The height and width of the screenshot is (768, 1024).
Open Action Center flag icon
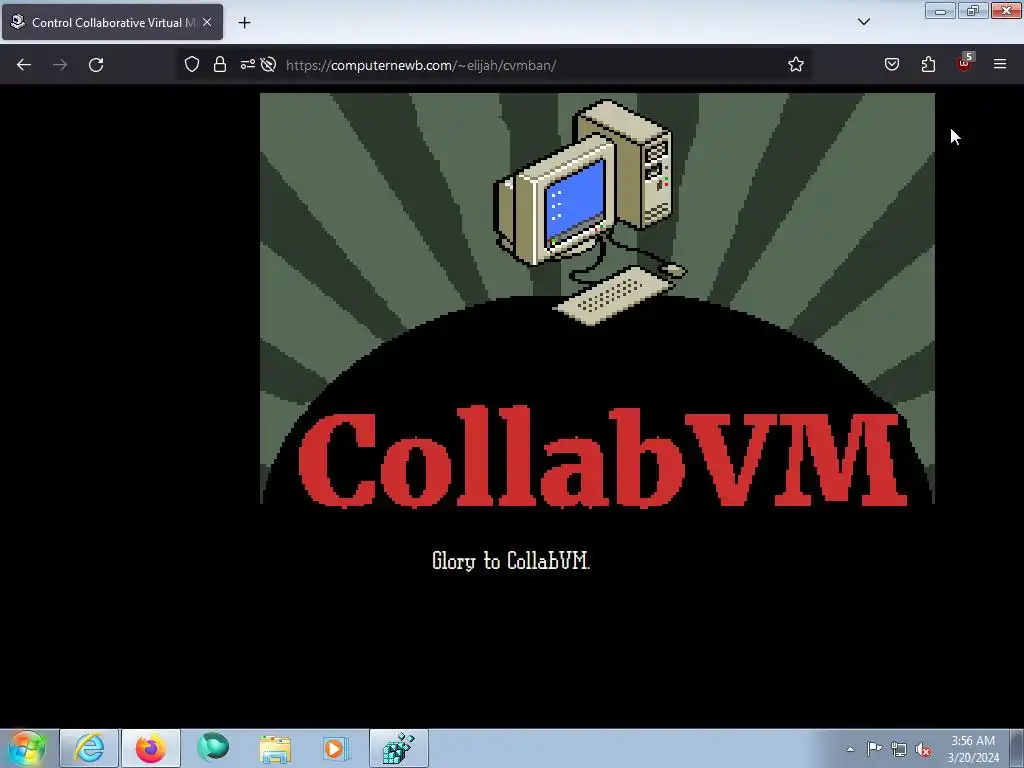874,749
